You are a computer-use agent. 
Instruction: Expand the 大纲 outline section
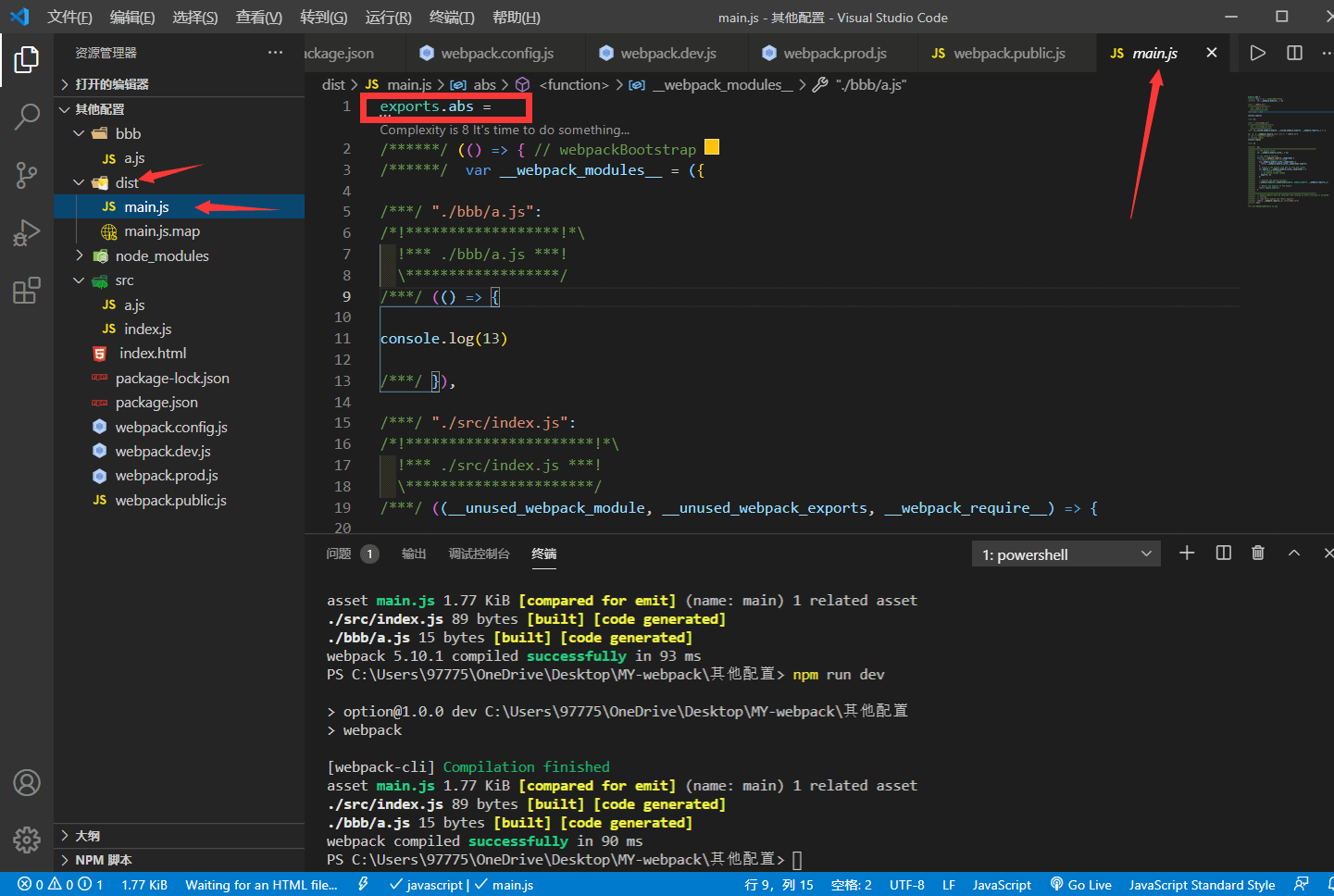pyautogui.click(x=179, y=836)
